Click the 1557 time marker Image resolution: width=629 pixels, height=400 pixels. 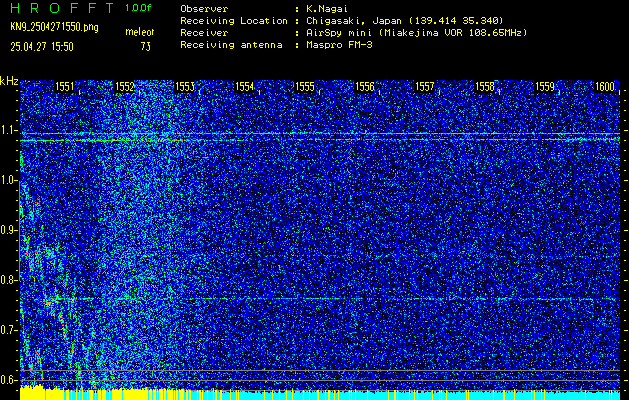tap(425, 87)
